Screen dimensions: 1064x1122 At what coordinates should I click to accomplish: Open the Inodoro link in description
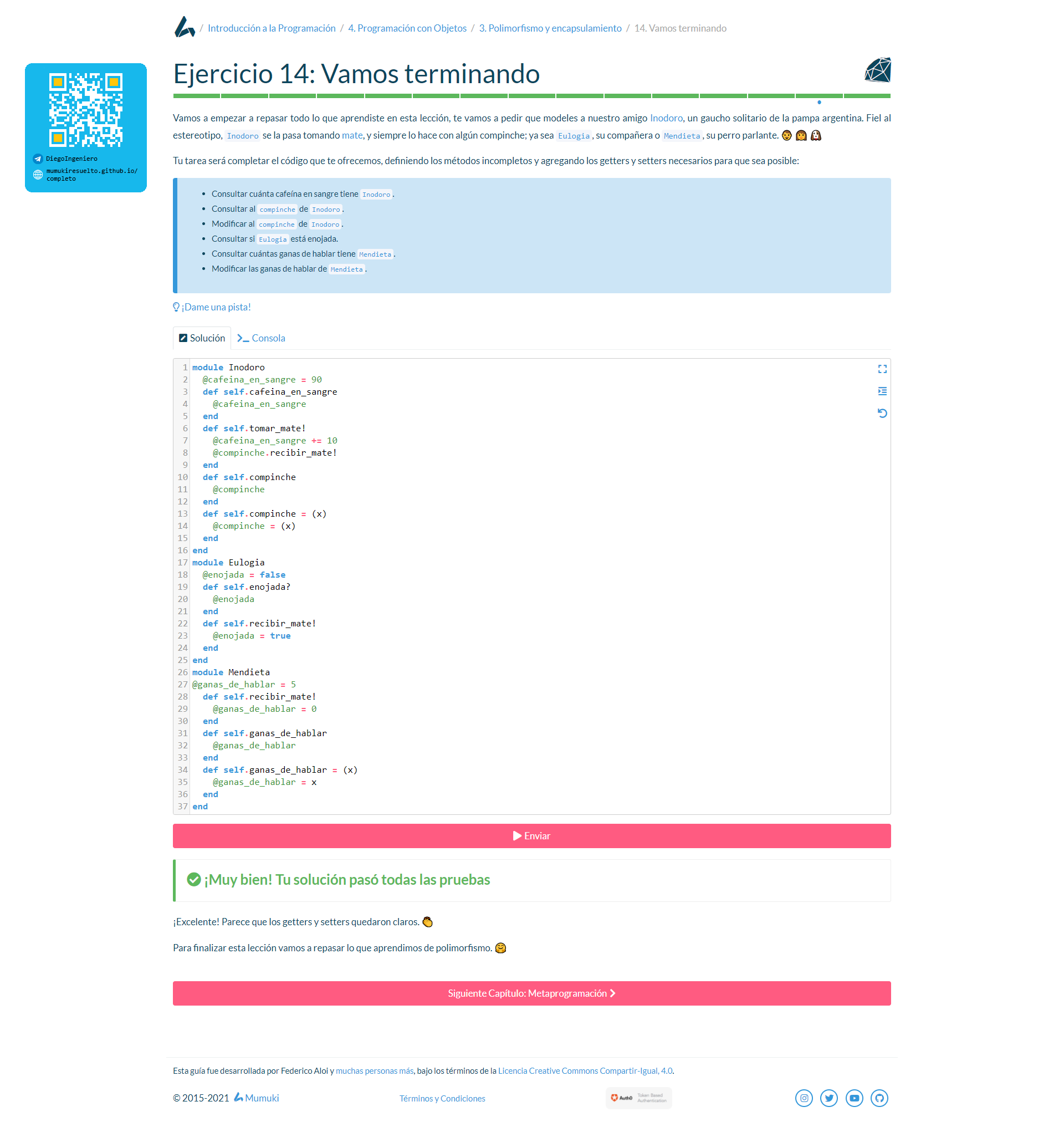click(x=666, y=118)
